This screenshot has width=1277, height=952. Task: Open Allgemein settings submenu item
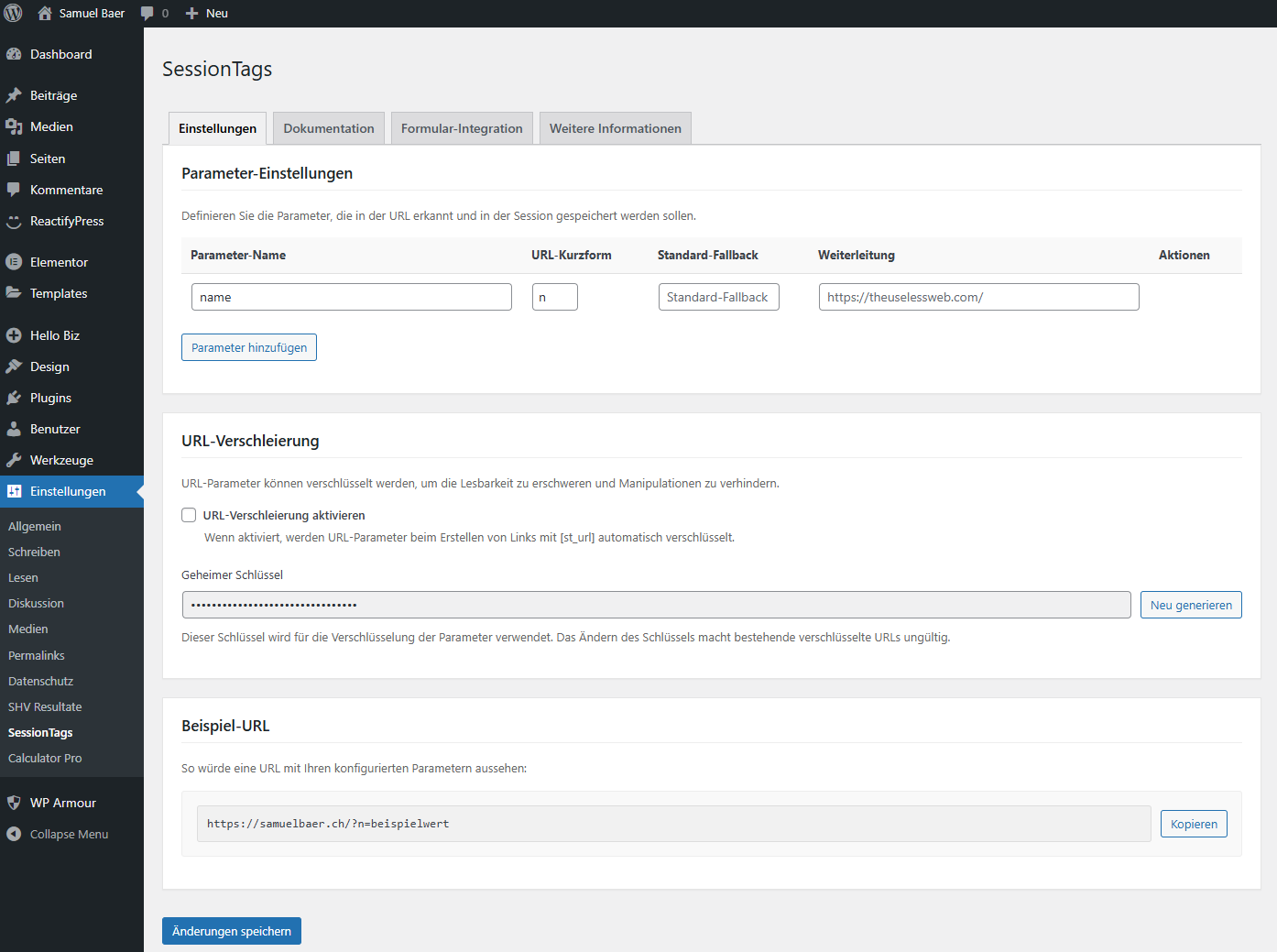pyautogui.click(x=35, y=526)
